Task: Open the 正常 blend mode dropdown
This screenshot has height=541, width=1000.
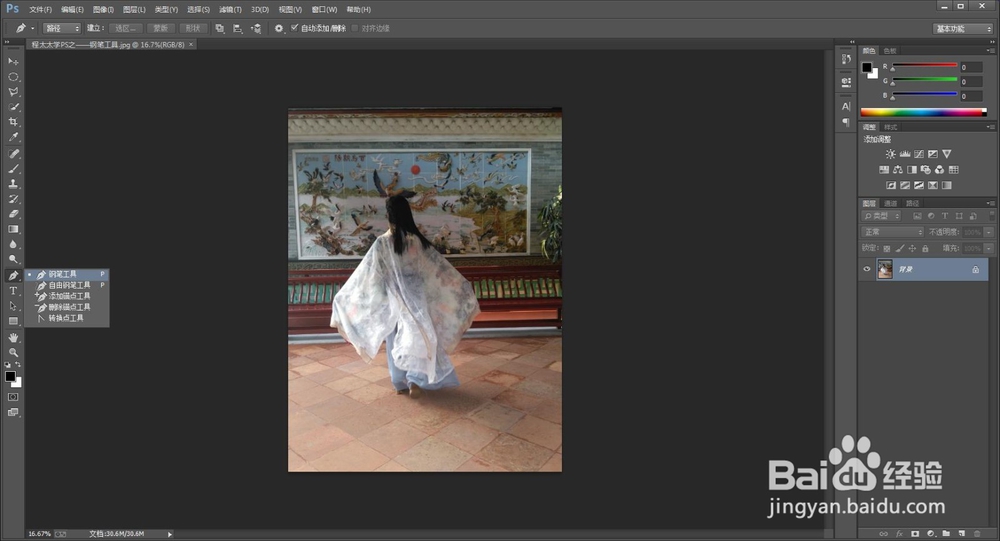Action: pos(892,232)
